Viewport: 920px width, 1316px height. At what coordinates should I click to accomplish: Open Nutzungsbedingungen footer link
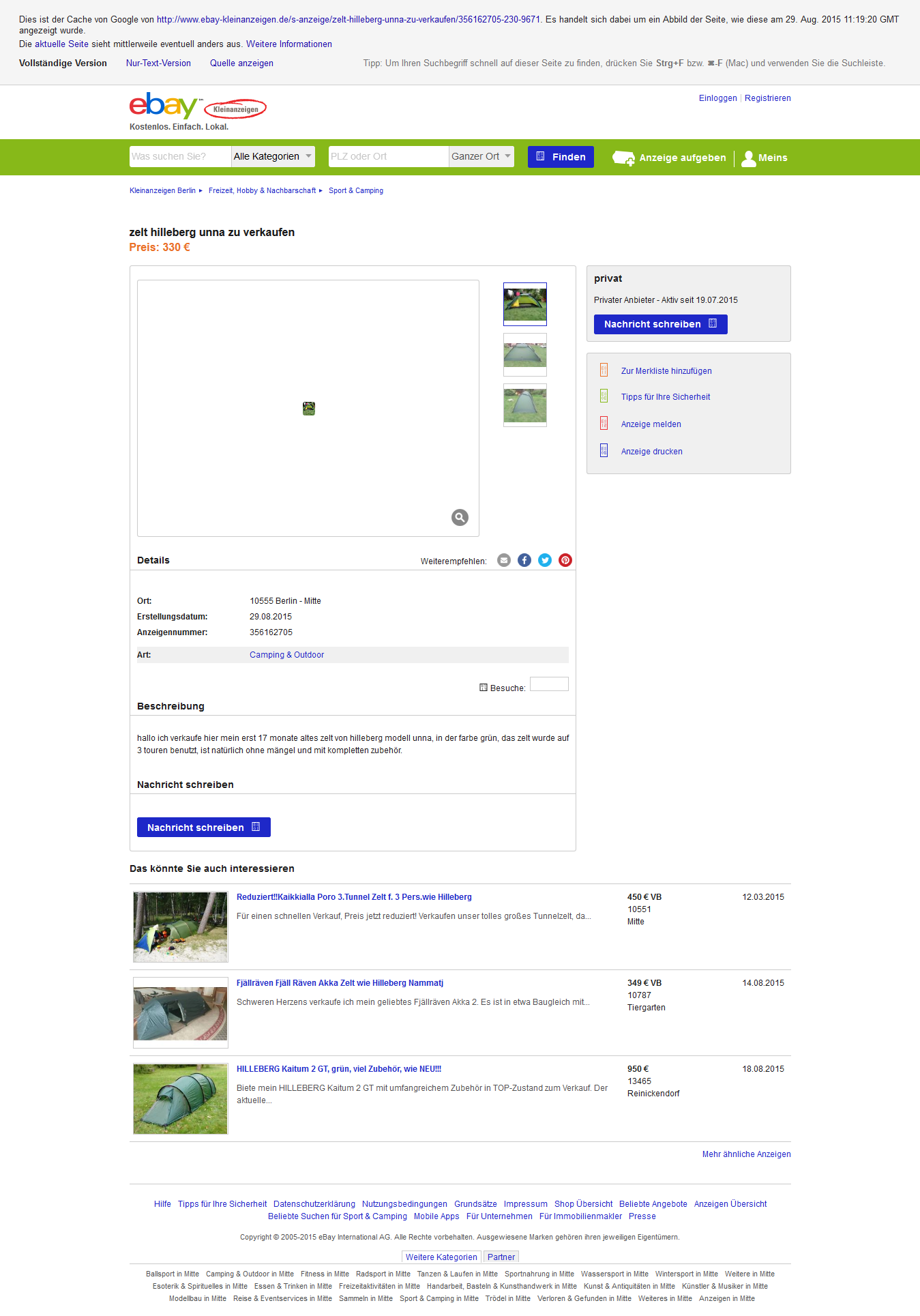pos(404,1203)
